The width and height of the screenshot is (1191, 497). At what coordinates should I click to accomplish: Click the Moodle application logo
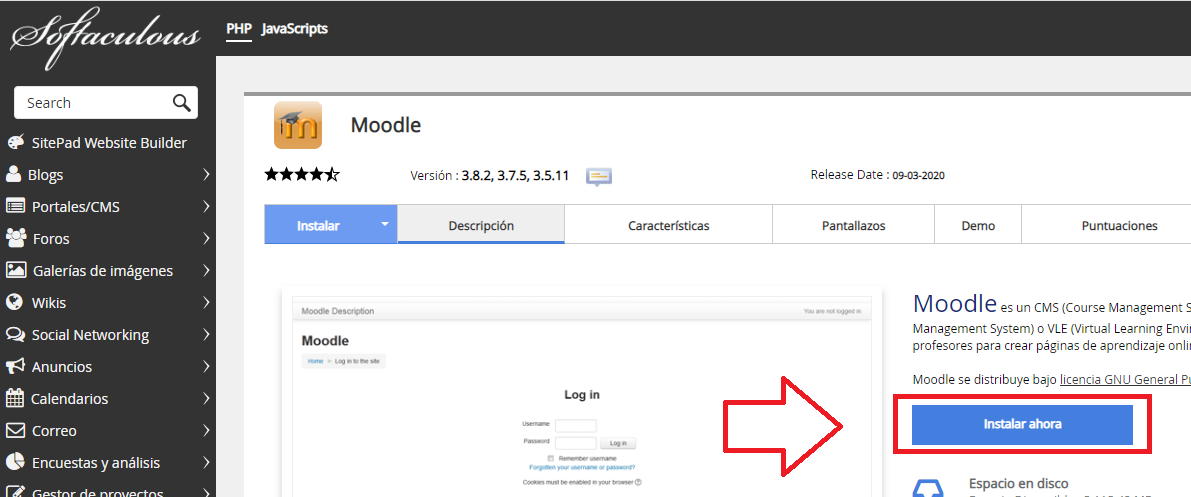click(x=298, y=125)
